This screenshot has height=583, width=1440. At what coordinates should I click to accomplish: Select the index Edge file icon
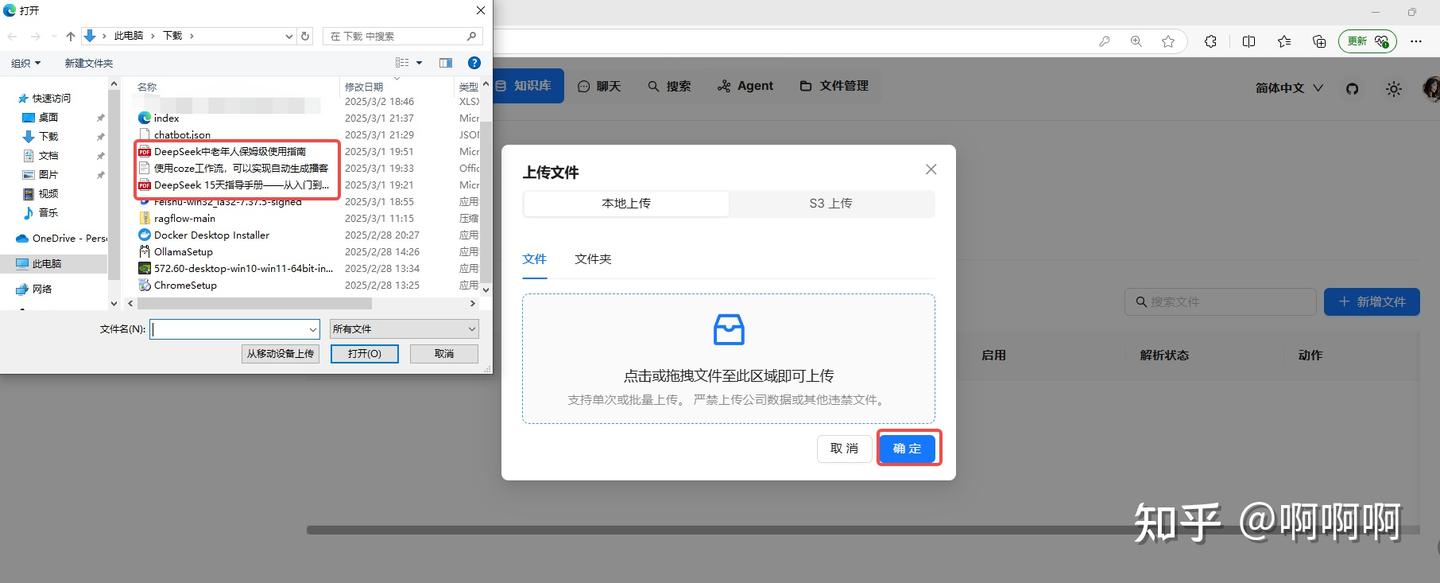[x=144, y=118]
